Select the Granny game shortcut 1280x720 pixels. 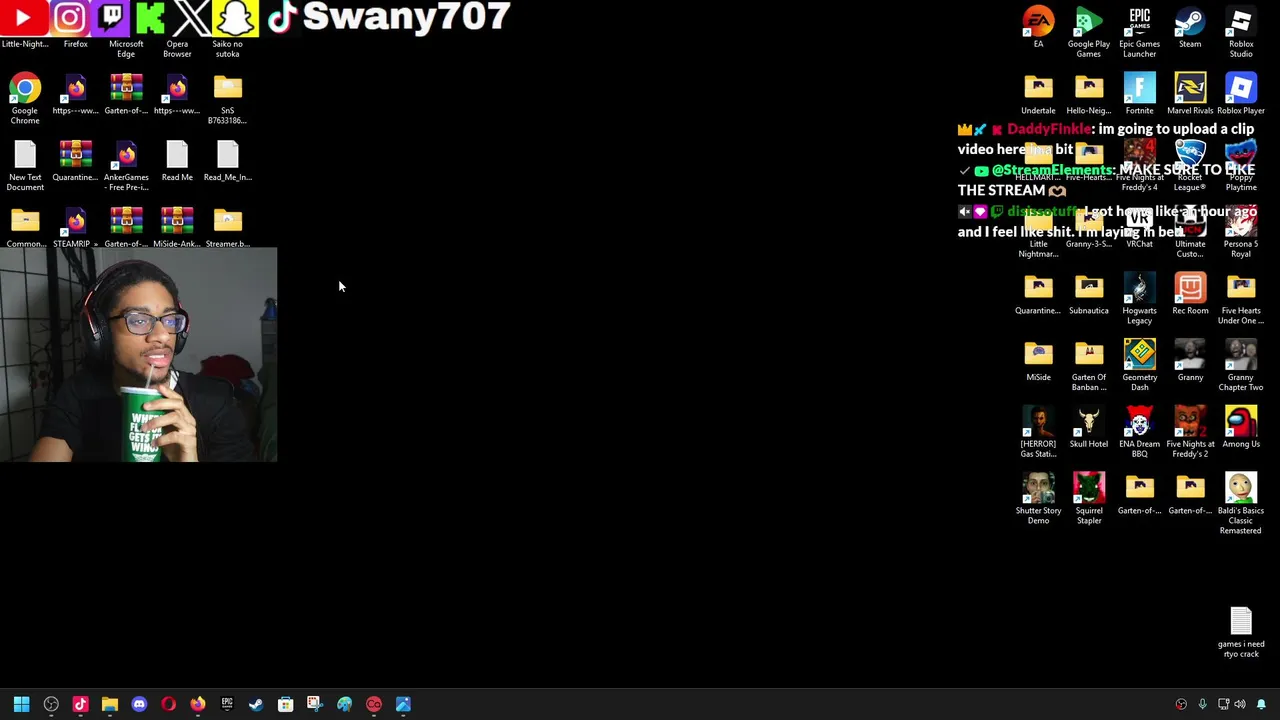pos(1190,361)
